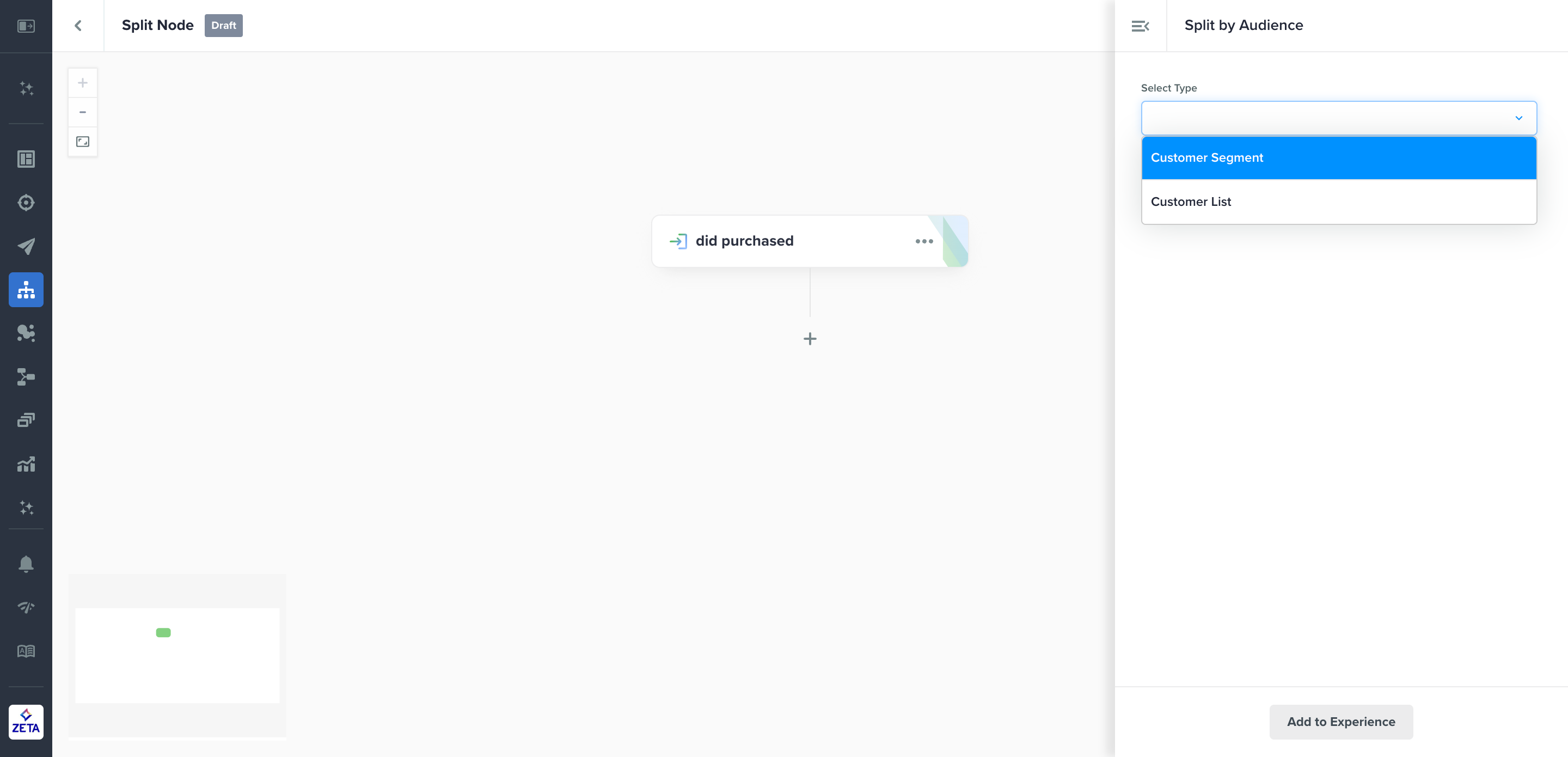Click the fit-to-screen canvas icon

pos(83,142)
